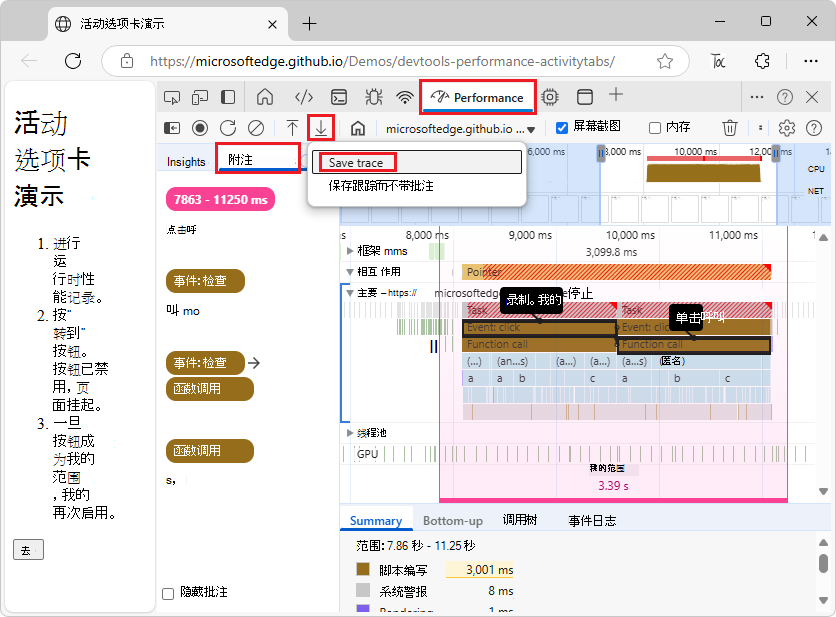The image size is (836, 617).
Task: Open the Performance panel in DevTools
Action: click(477, 97)
